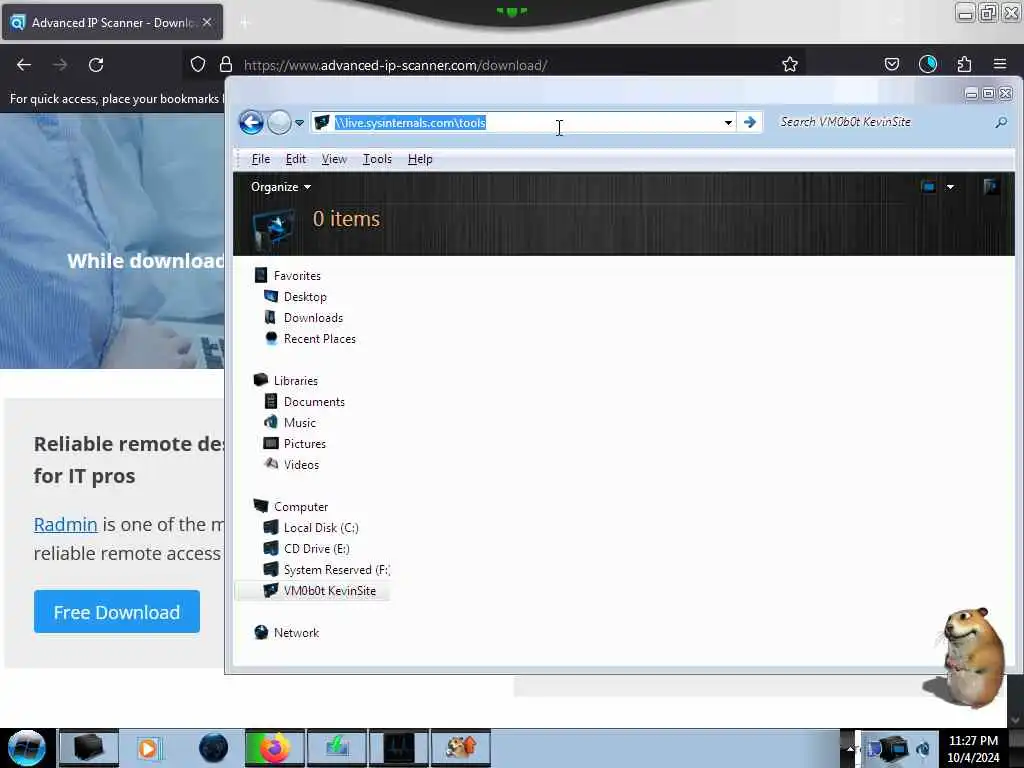The height and width of the screenshot is (768, 1024).
Task: Go back in the Explorer window
Action: point(251,122)
